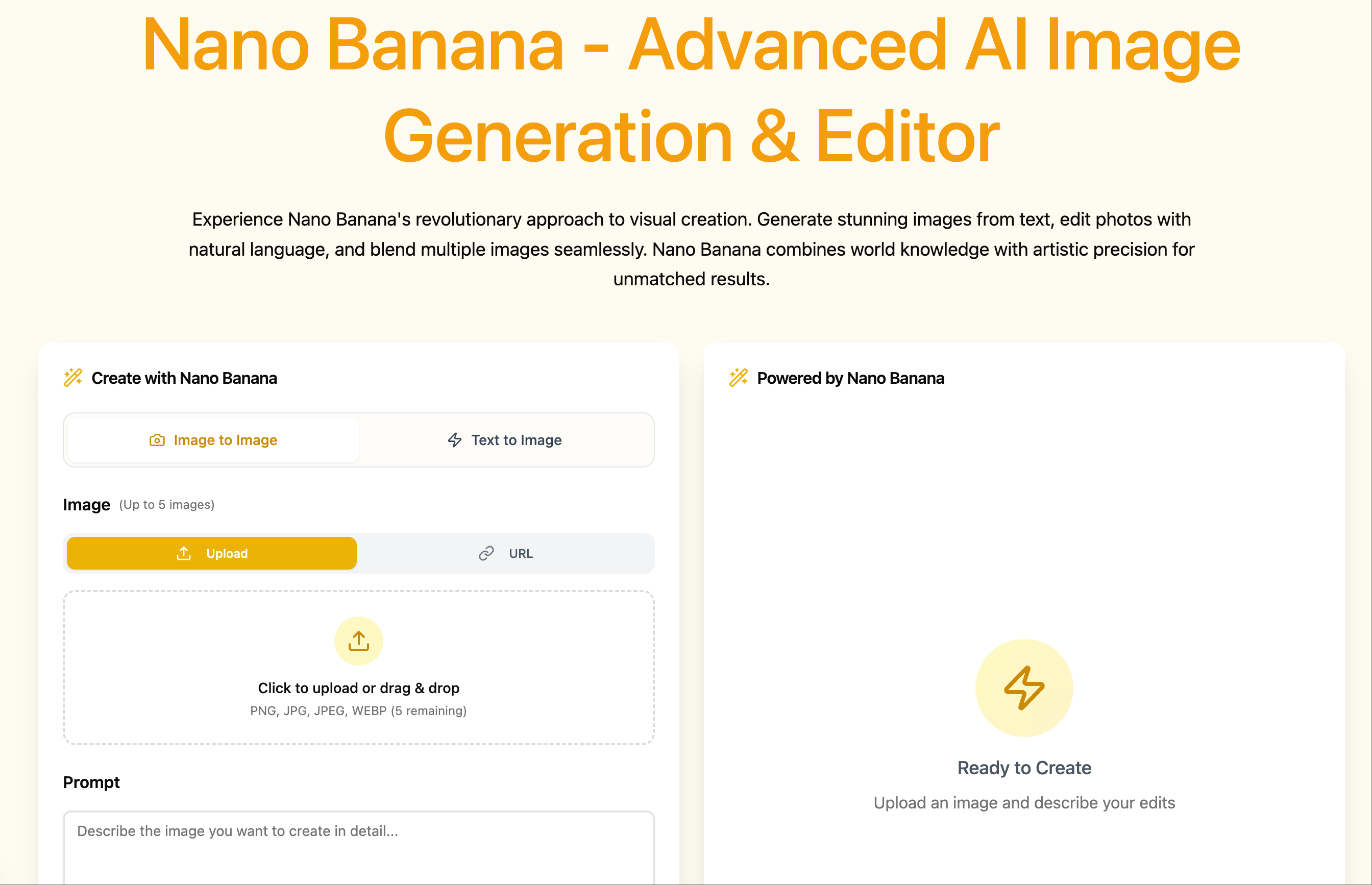
Task: Click the lightning icon on Text to Image
Action: tap(454, 439)
